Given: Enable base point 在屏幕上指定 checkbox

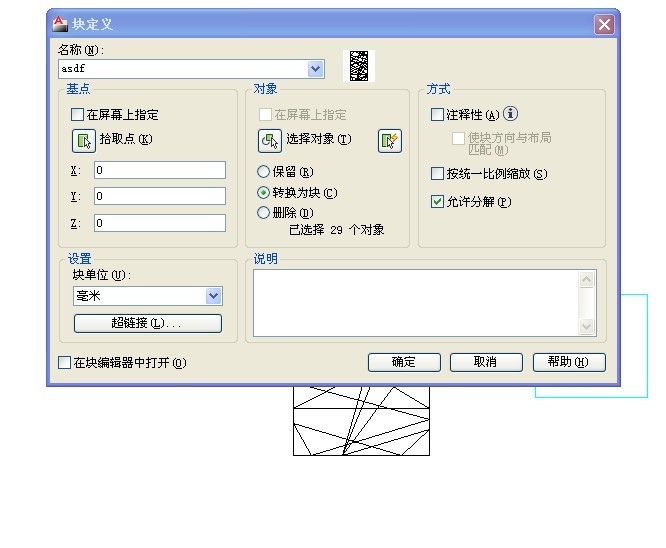Looking at the screenshot, I should point(77,114).
